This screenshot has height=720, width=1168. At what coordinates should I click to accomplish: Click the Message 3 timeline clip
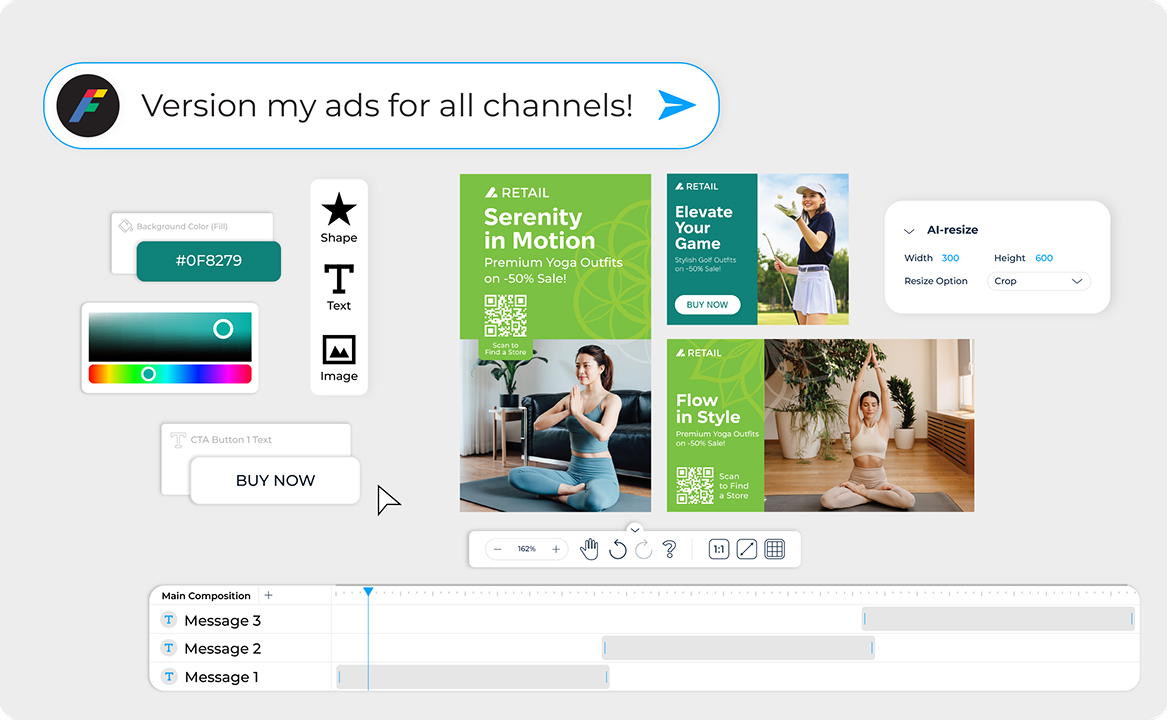point(998,619)
